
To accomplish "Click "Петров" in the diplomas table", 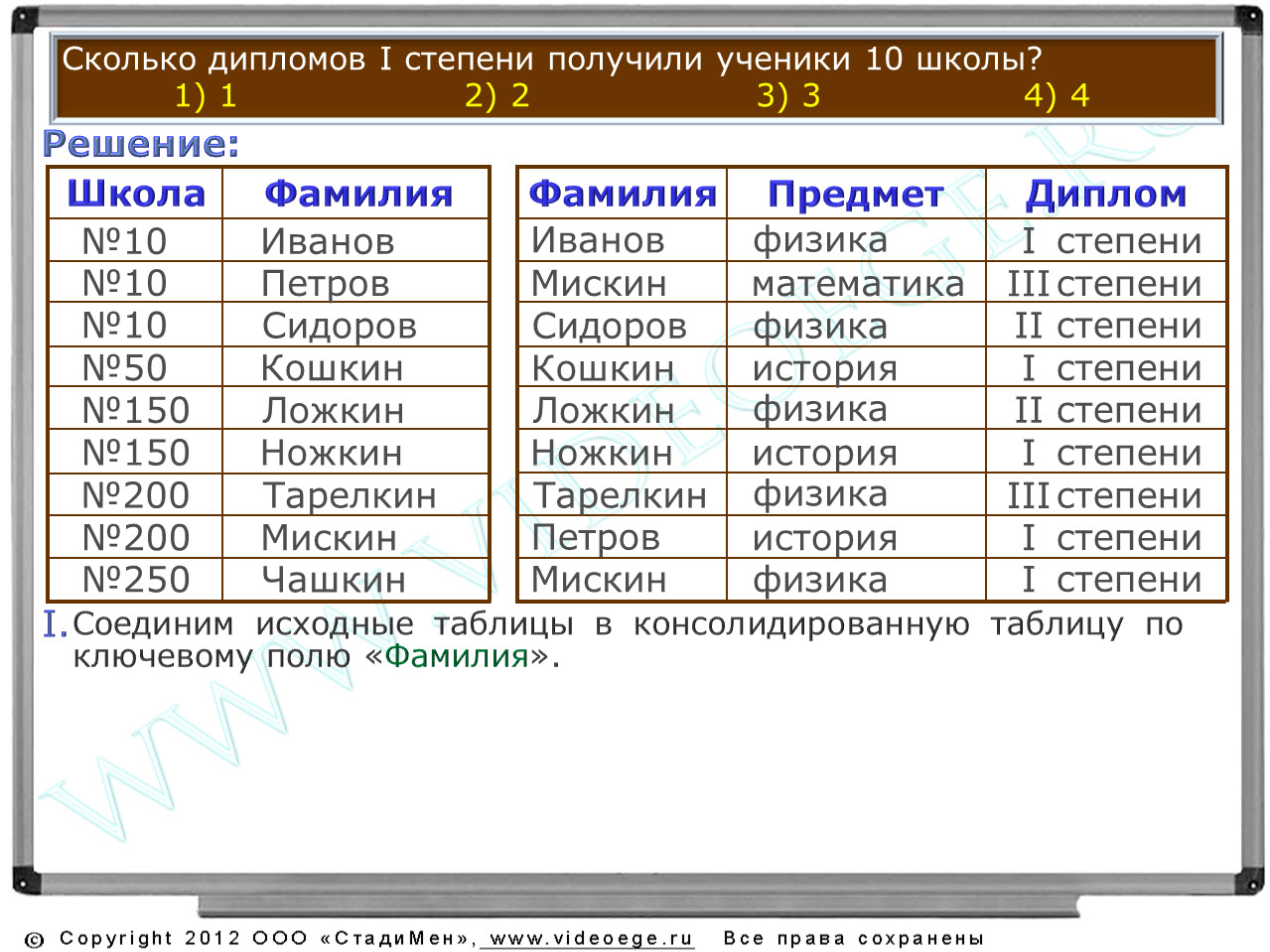I will (x=596, y=539).
